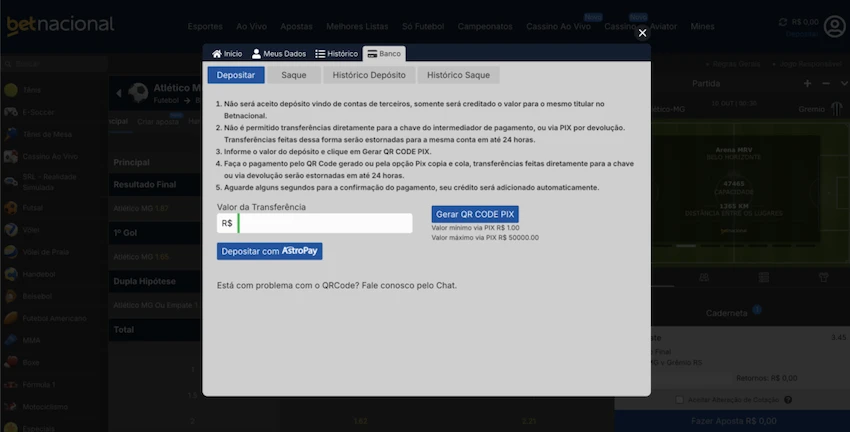Select the Futebol Americano icon
The width and height of the screenshot is (850, 432).
coord(11,318)
